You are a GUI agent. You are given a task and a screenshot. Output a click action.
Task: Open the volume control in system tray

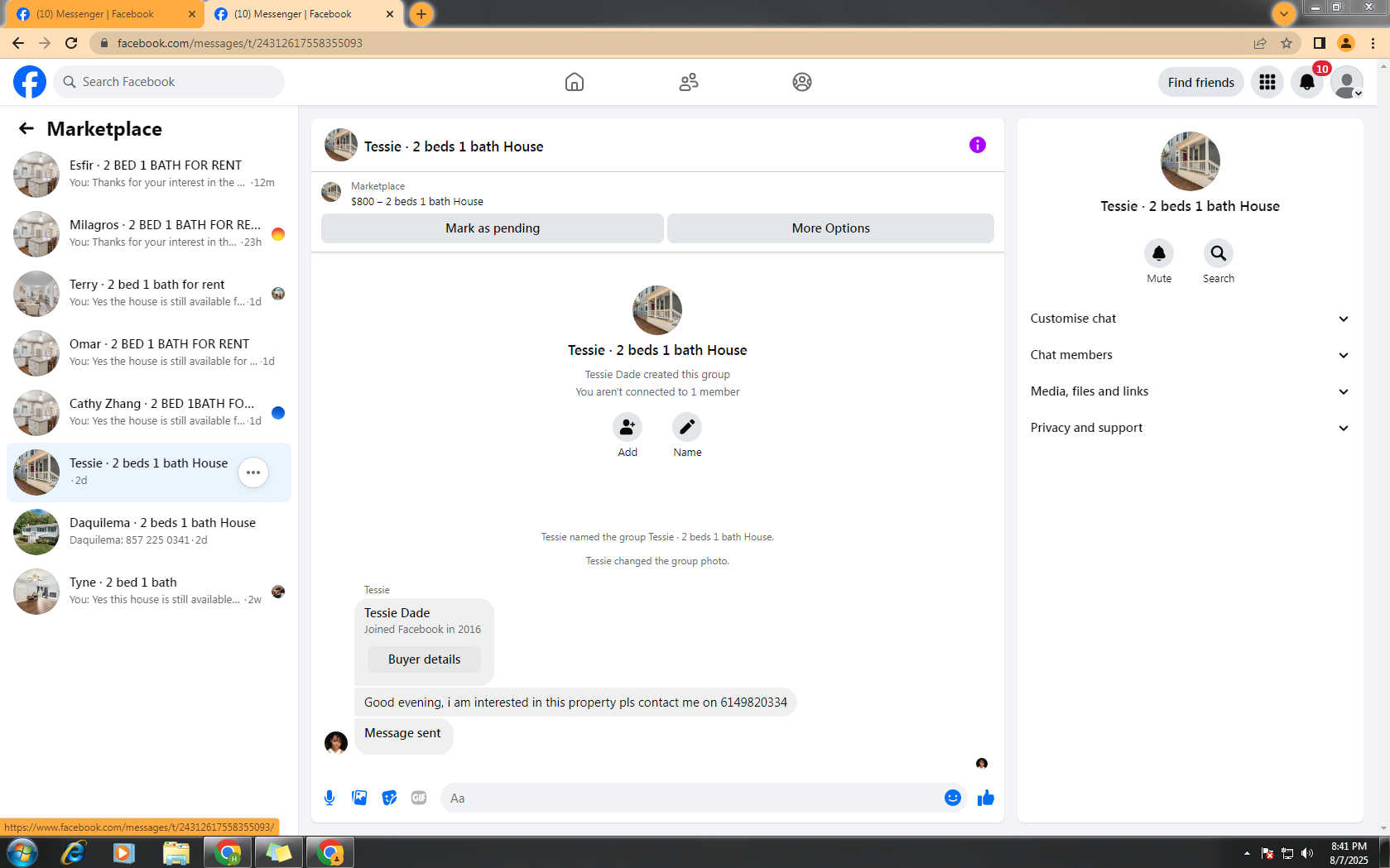coord(1307,853)
